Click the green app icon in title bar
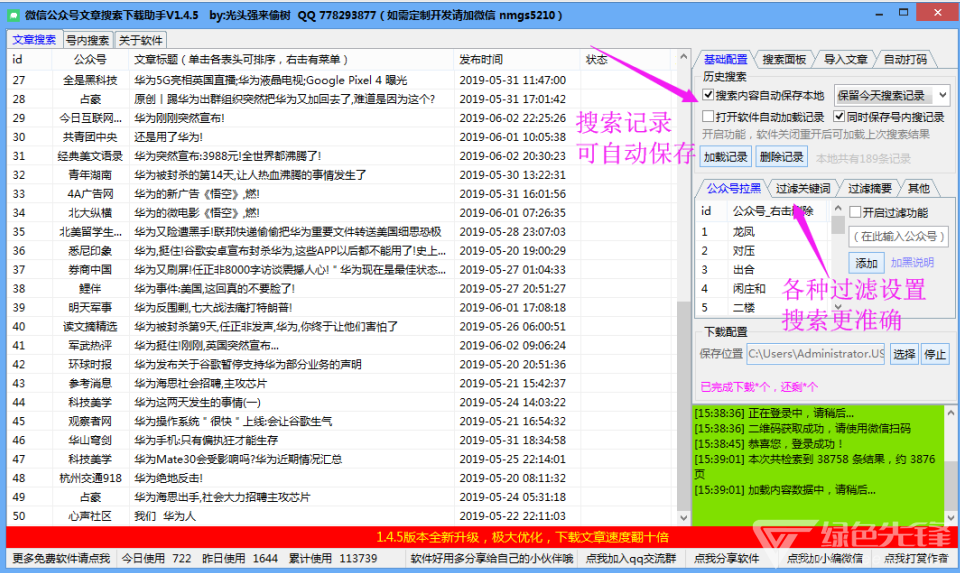Screen dimensions: 960x573 (13, 15)
